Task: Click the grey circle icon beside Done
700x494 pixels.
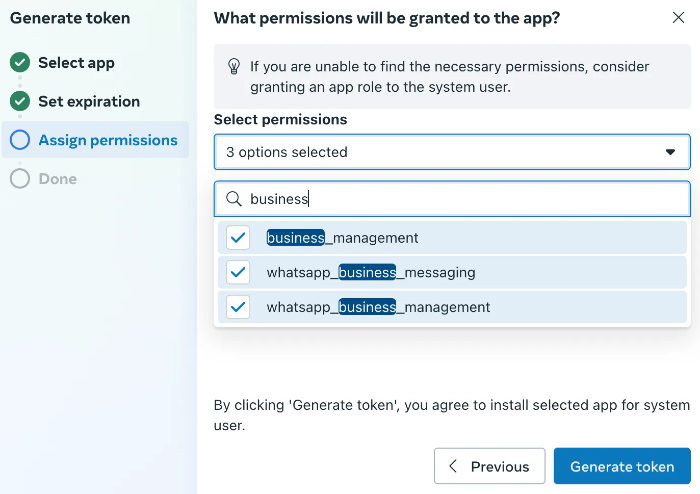Action: pyautogui.click(x=20, y=180)
